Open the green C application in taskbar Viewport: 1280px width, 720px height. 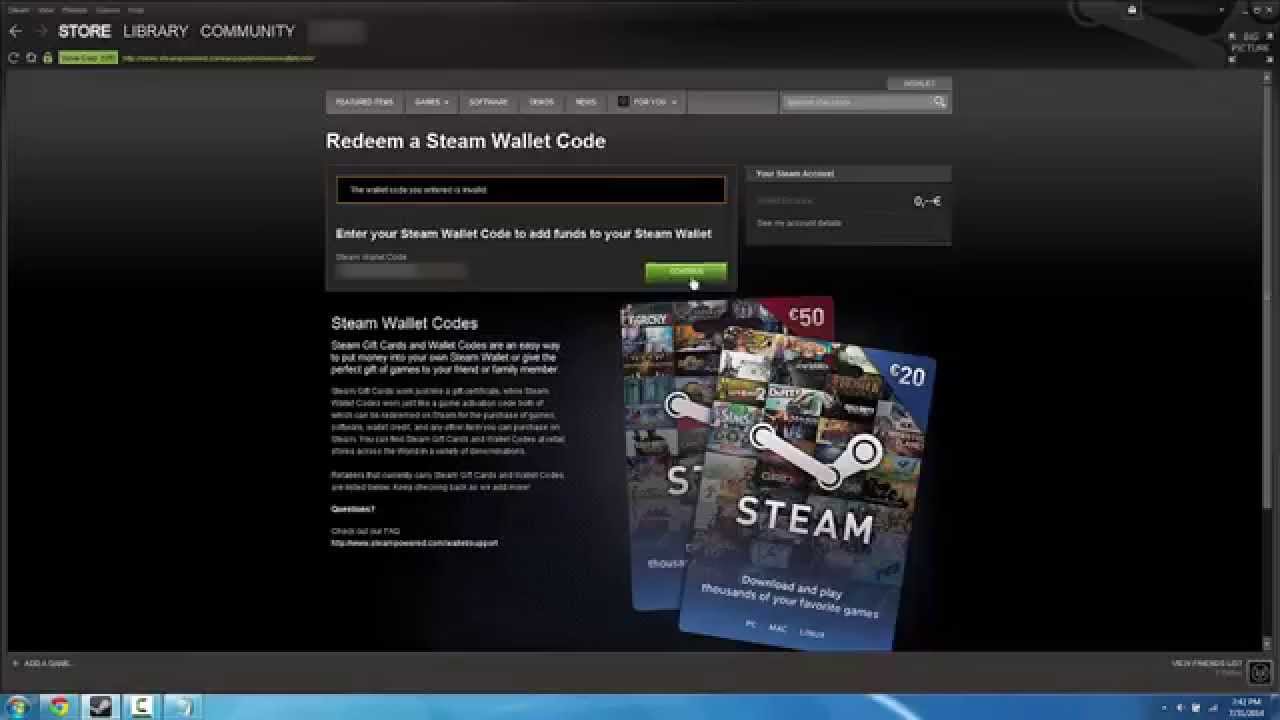[140, 707]
